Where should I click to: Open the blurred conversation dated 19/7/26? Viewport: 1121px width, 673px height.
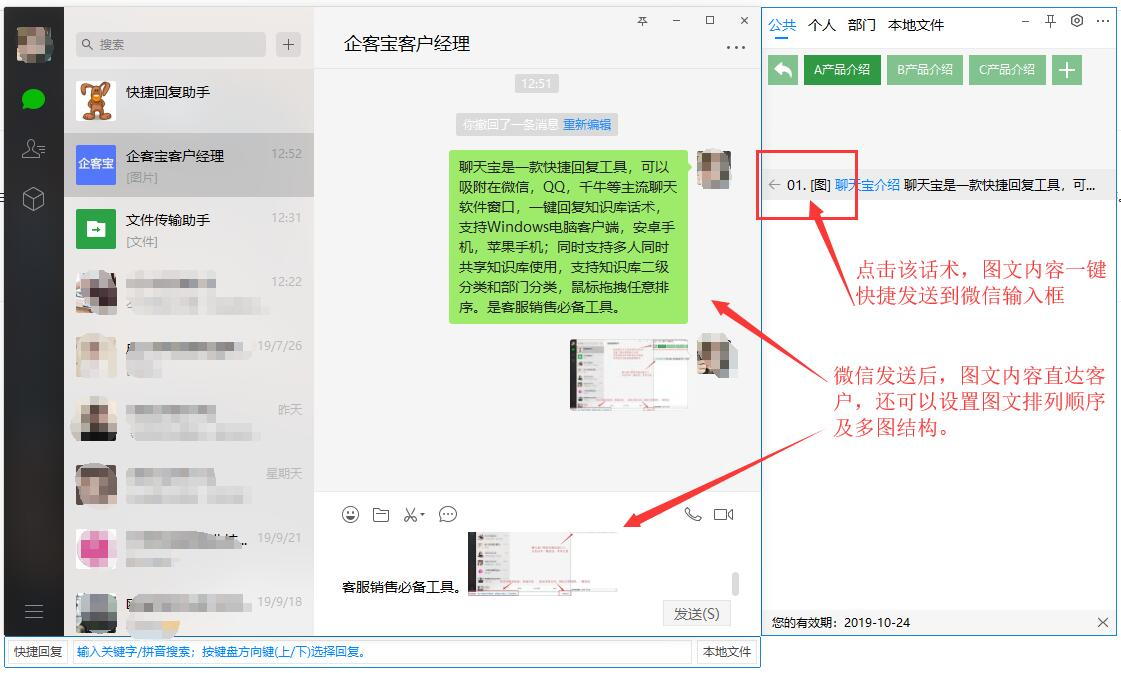[189, 357]
